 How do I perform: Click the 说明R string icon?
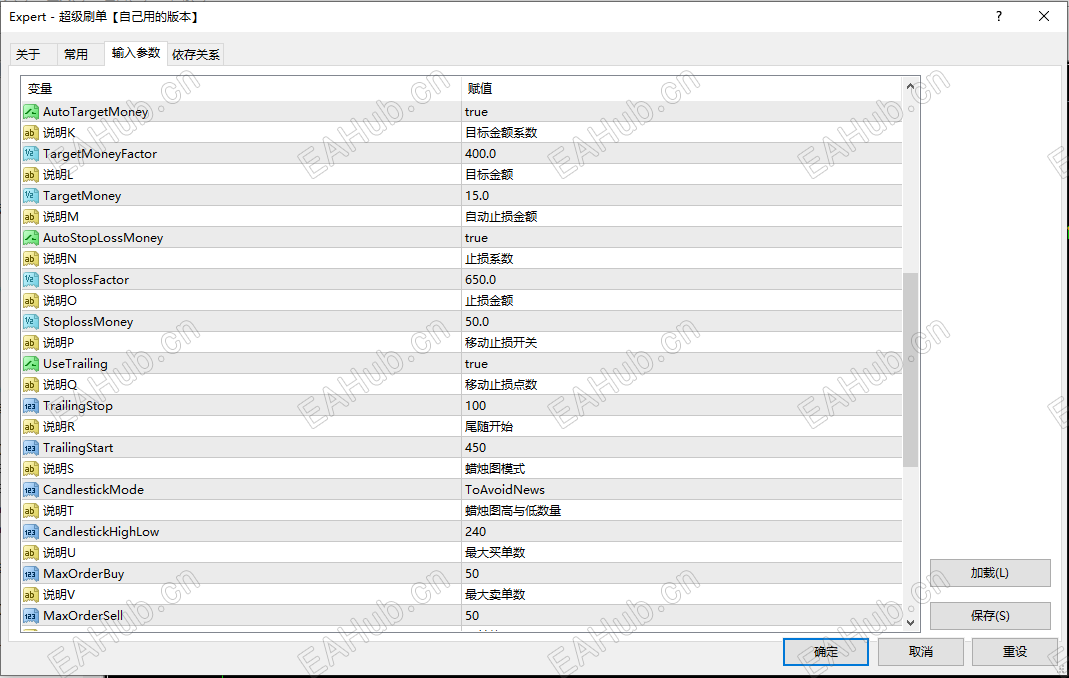(x=31, y=427)
